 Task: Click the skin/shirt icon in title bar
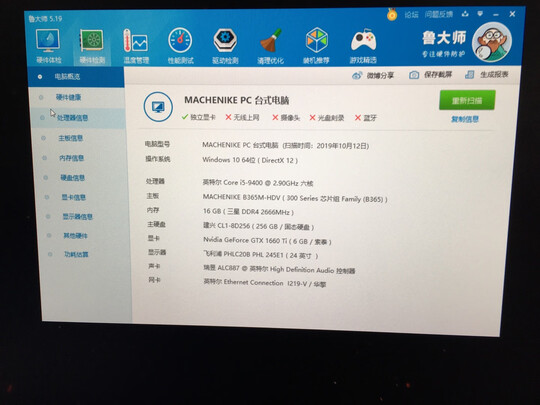point(465,14)
